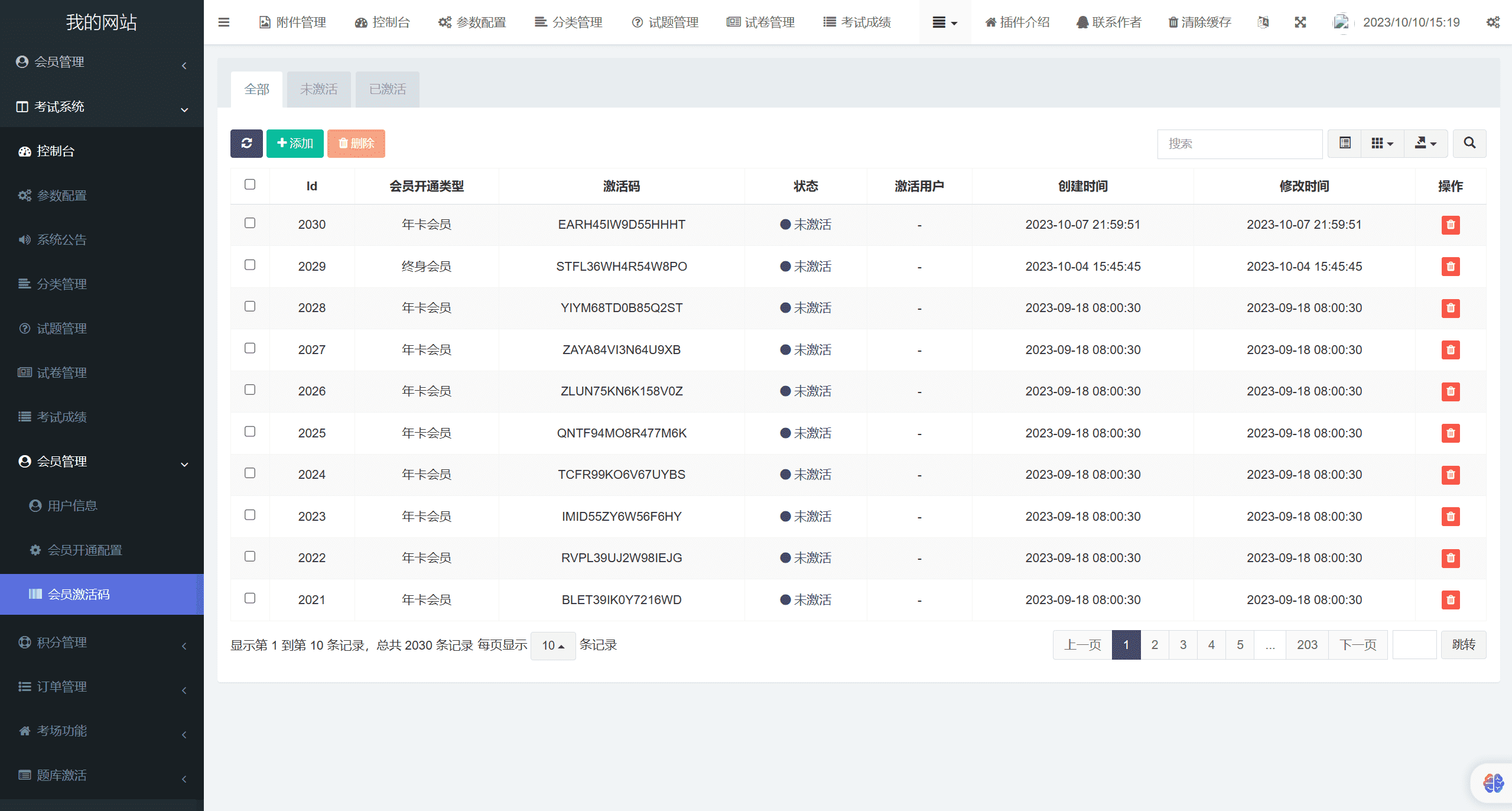Image resolution: width=1512 pixels, height=811 pixels.
Task: Toggle the select-all checkbox in table header
Action: tap(250, 185)
